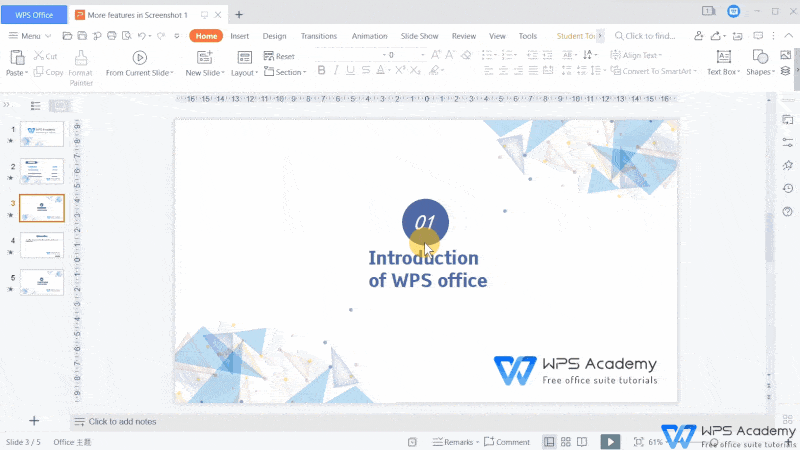Start slideshow From Current Slide icon
This screenshot has width=800, height=450.
[x=139, y=58]
